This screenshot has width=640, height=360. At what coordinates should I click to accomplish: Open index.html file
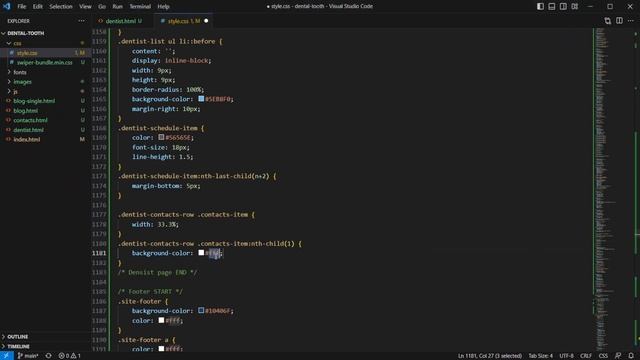coord(27,139)
